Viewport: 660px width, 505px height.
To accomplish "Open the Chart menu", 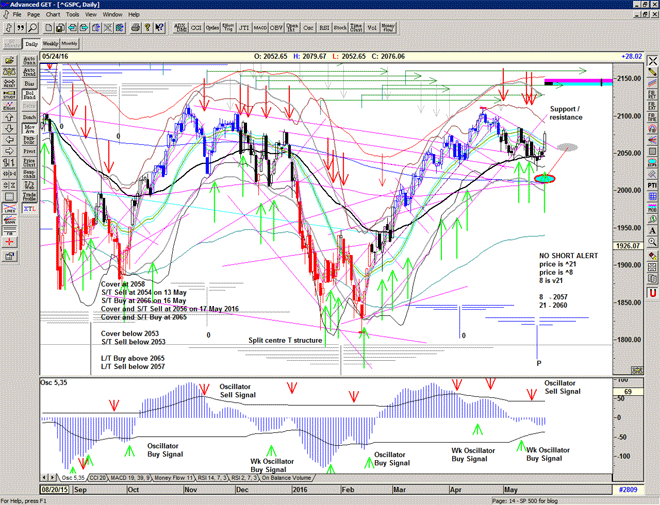I will click(51, 15).
